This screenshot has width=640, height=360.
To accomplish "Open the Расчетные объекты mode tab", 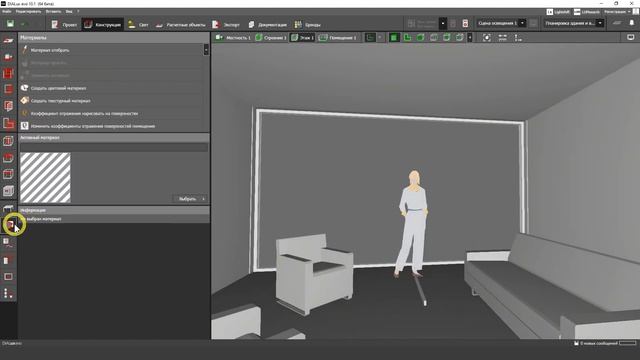I will (x=180, y=24).
